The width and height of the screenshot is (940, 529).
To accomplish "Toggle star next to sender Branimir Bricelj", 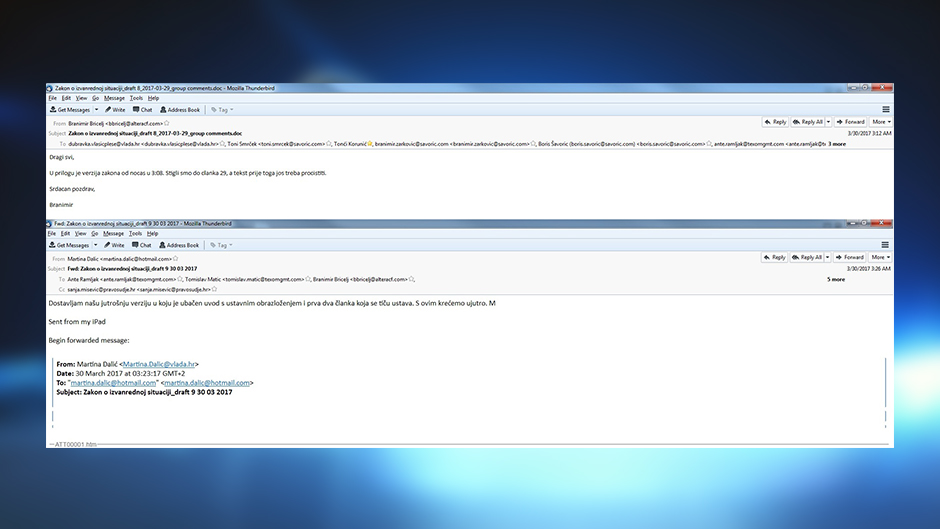I will tap(167, 123).
